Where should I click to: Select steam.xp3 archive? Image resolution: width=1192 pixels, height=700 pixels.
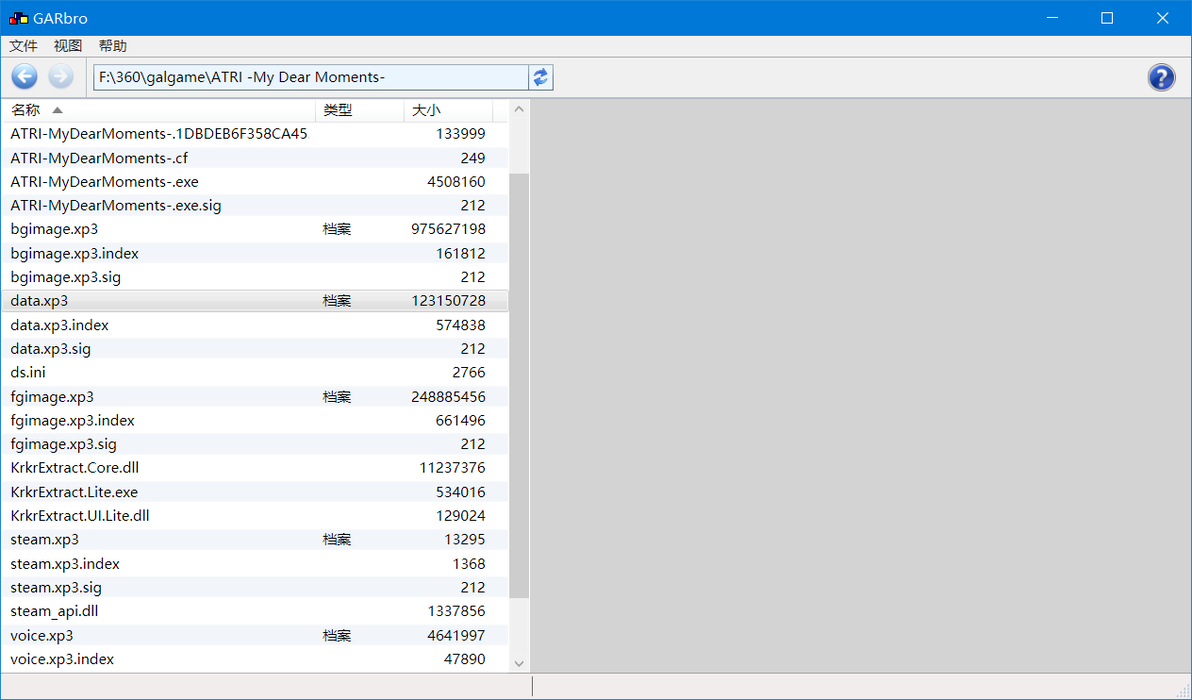[x=255, y=540]
